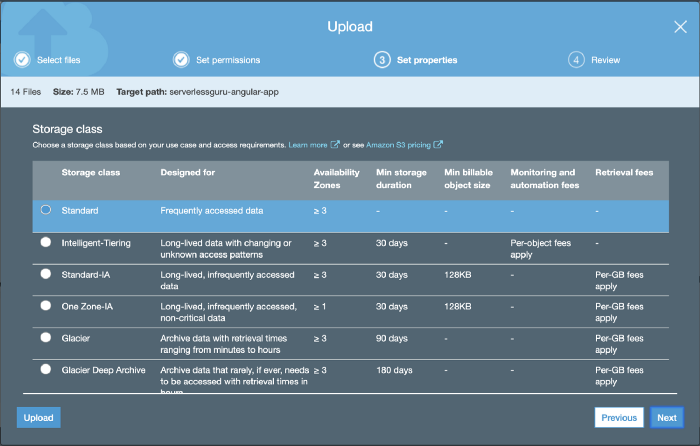Click the '180 days' cell
Image resolution: width=700 pixels, height=446 pixels.
coord(394,370)
